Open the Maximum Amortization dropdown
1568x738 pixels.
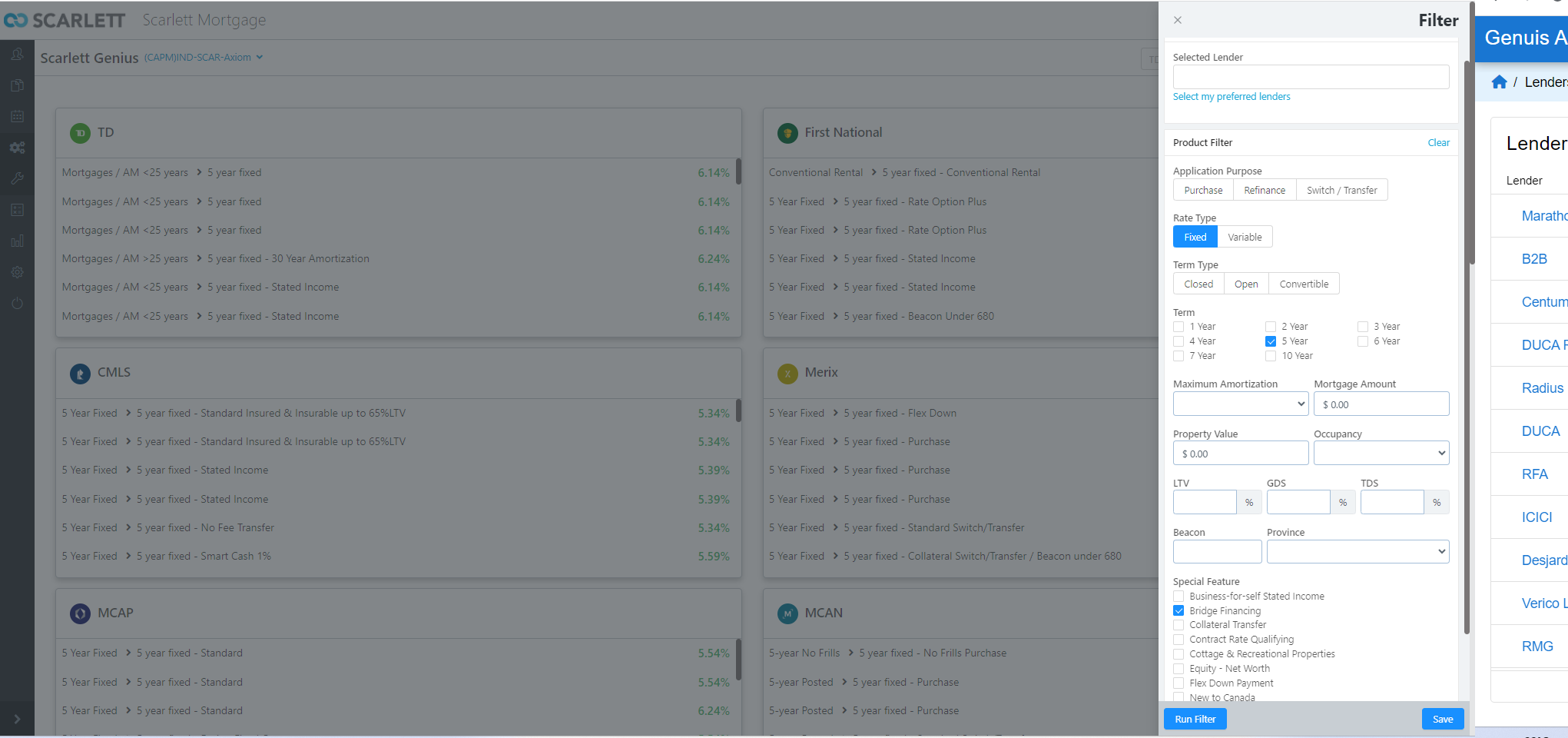(1241, 404)
